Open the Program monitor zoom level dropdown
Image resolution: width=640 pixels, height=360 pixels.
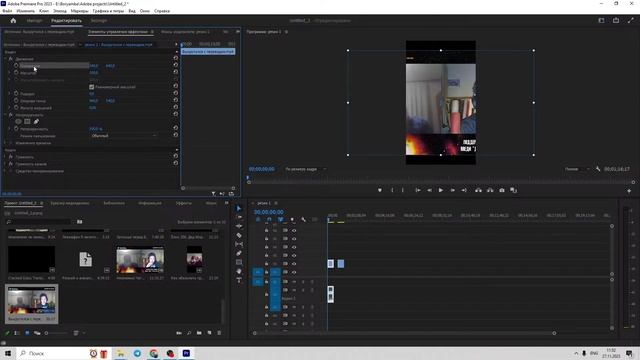tap(305, 169)
